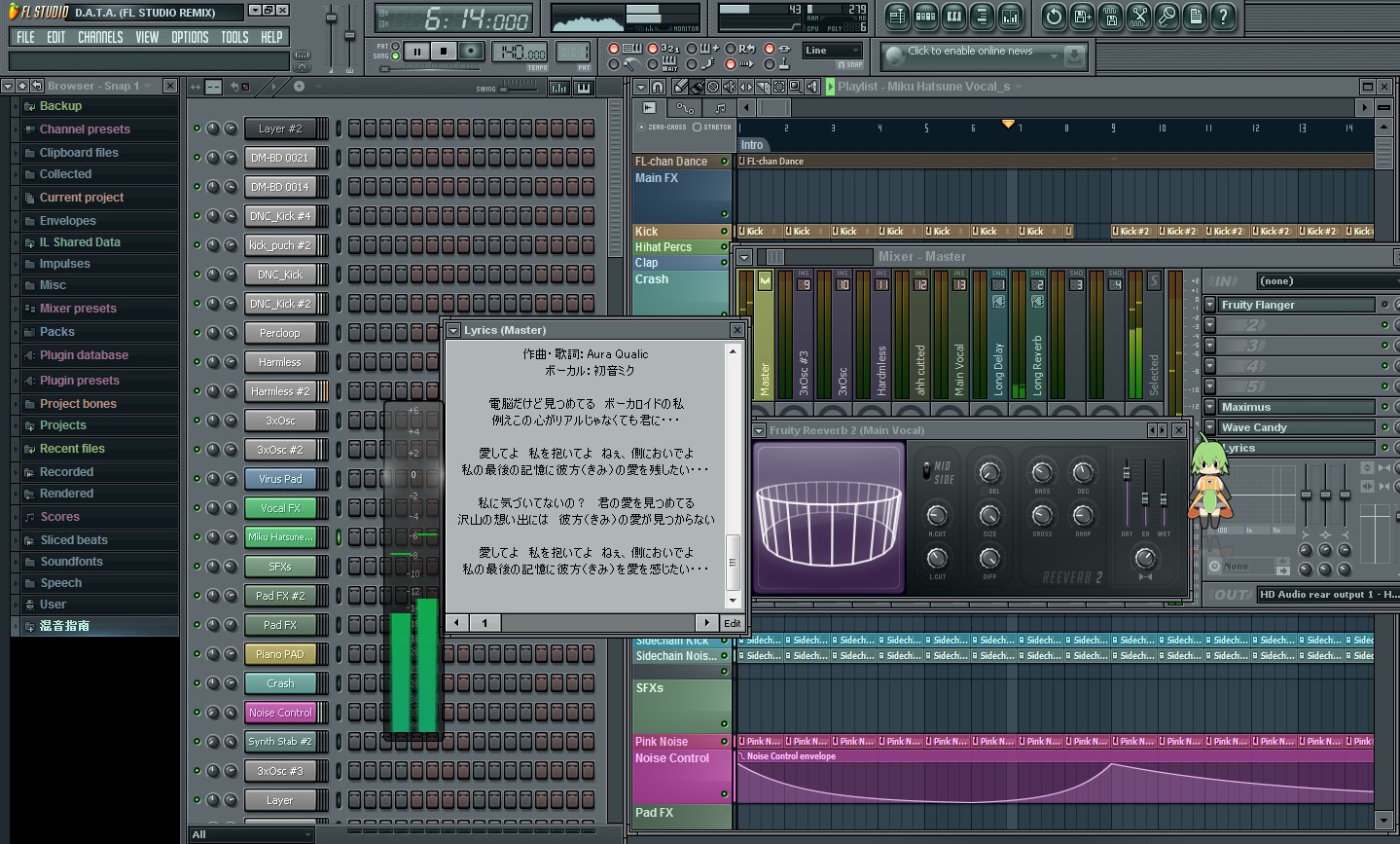
Task: Open the playlist view from top toolbar
Action: click(x=897, y=16)
